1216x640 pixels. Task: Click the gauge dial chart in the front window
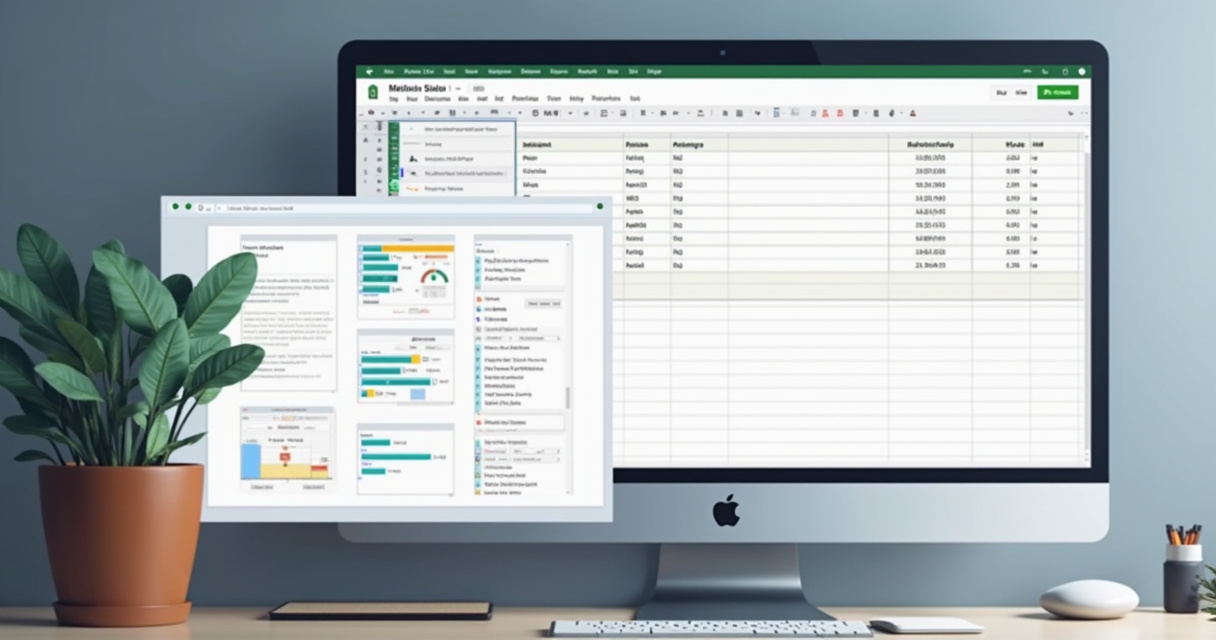tap(433, 276)
